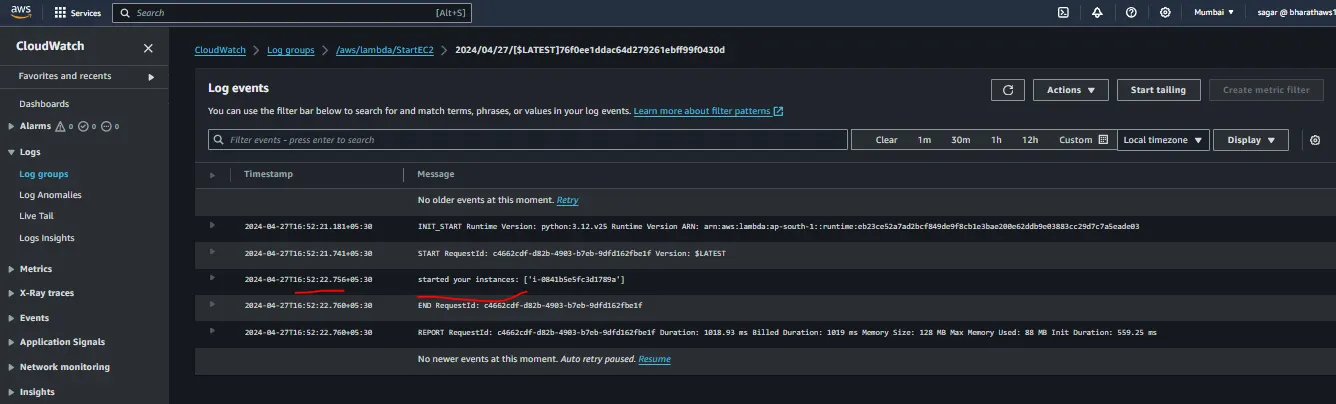This screenshot has height=404, width=1336.
Task: Click the refresh log events icon
Action: (1008, 90)
